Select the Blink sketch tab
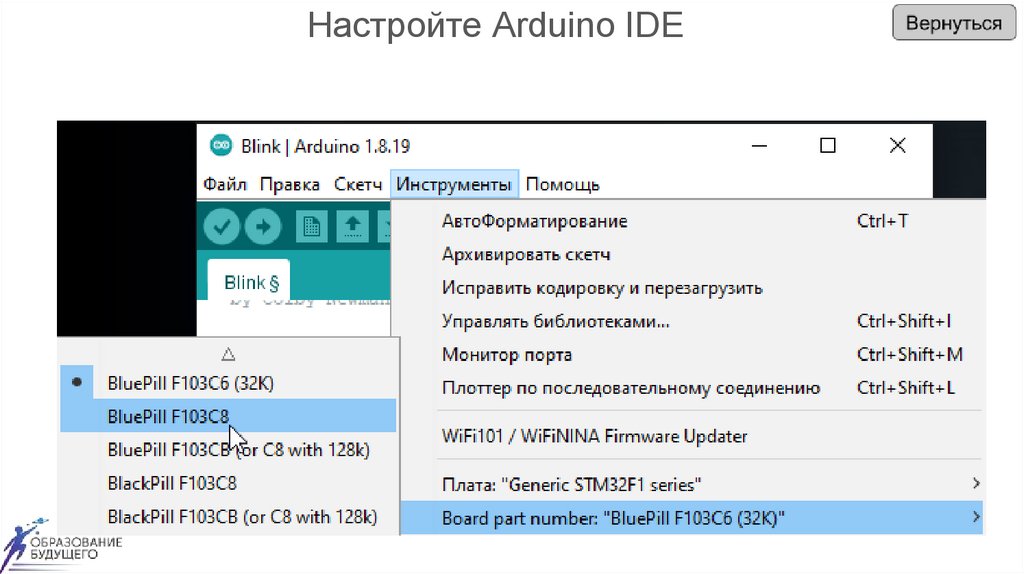 250,282
